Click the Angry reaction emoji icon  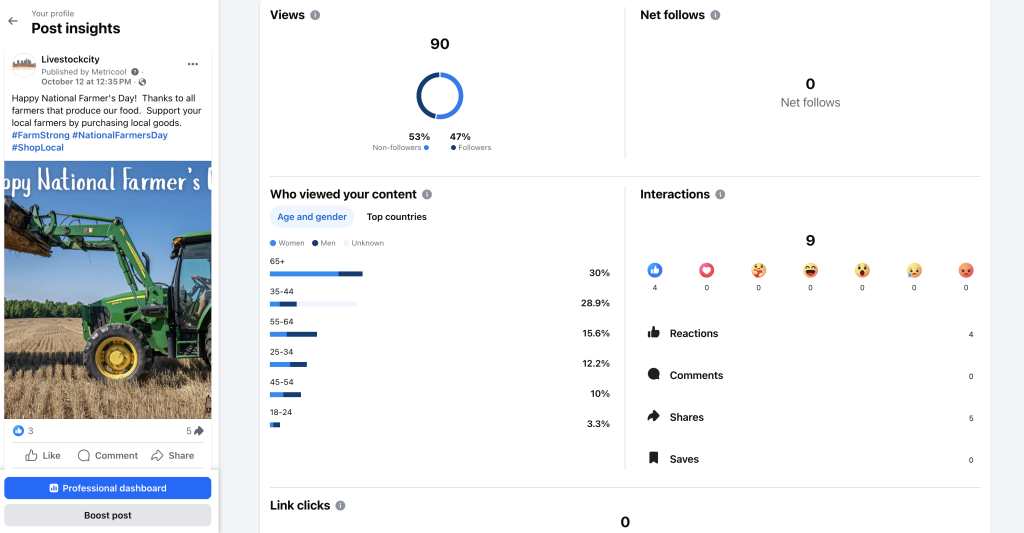coord(966,270)
